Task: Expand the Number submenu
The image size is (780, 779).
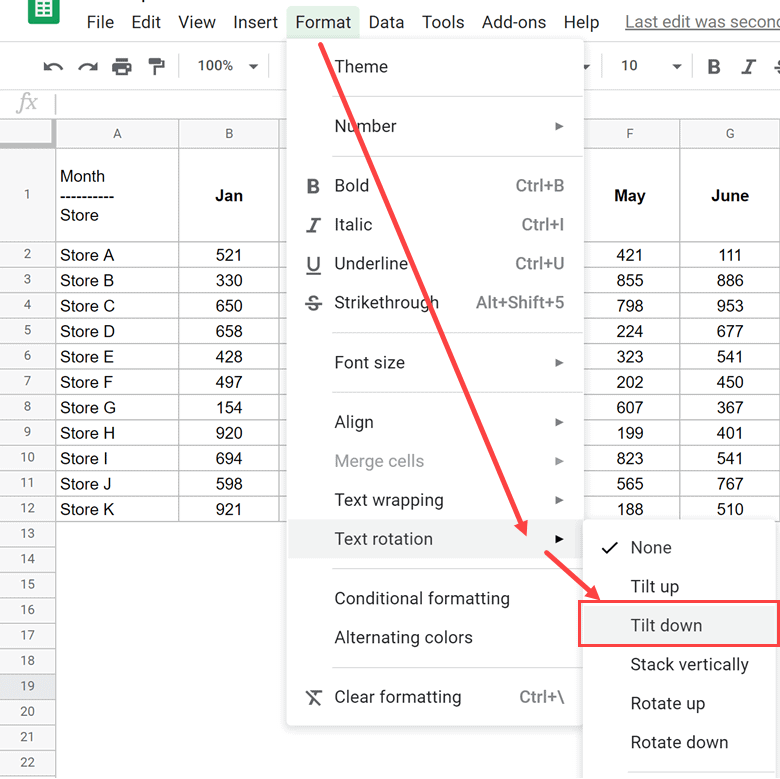Action: [435, 126]
